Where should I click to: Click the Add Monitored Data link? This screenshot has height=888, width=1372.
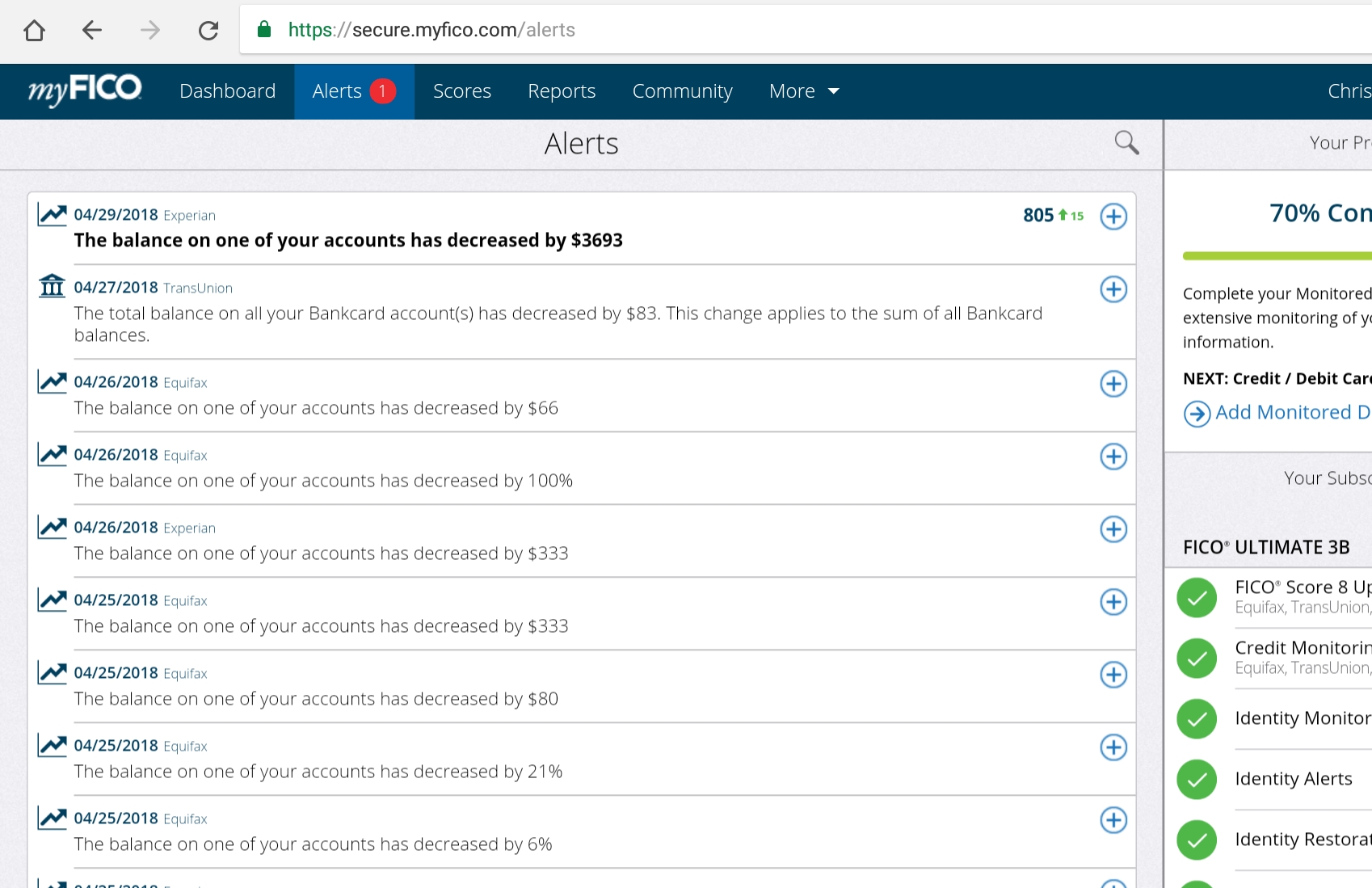coord(1293,412)
